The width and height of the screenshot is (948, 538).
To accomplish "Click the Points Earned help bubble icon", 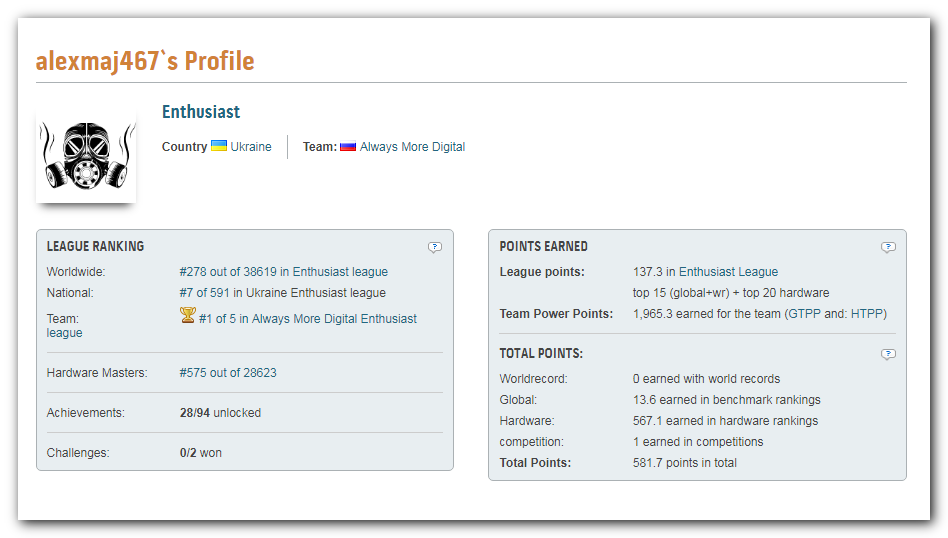I will click(888, 247).
